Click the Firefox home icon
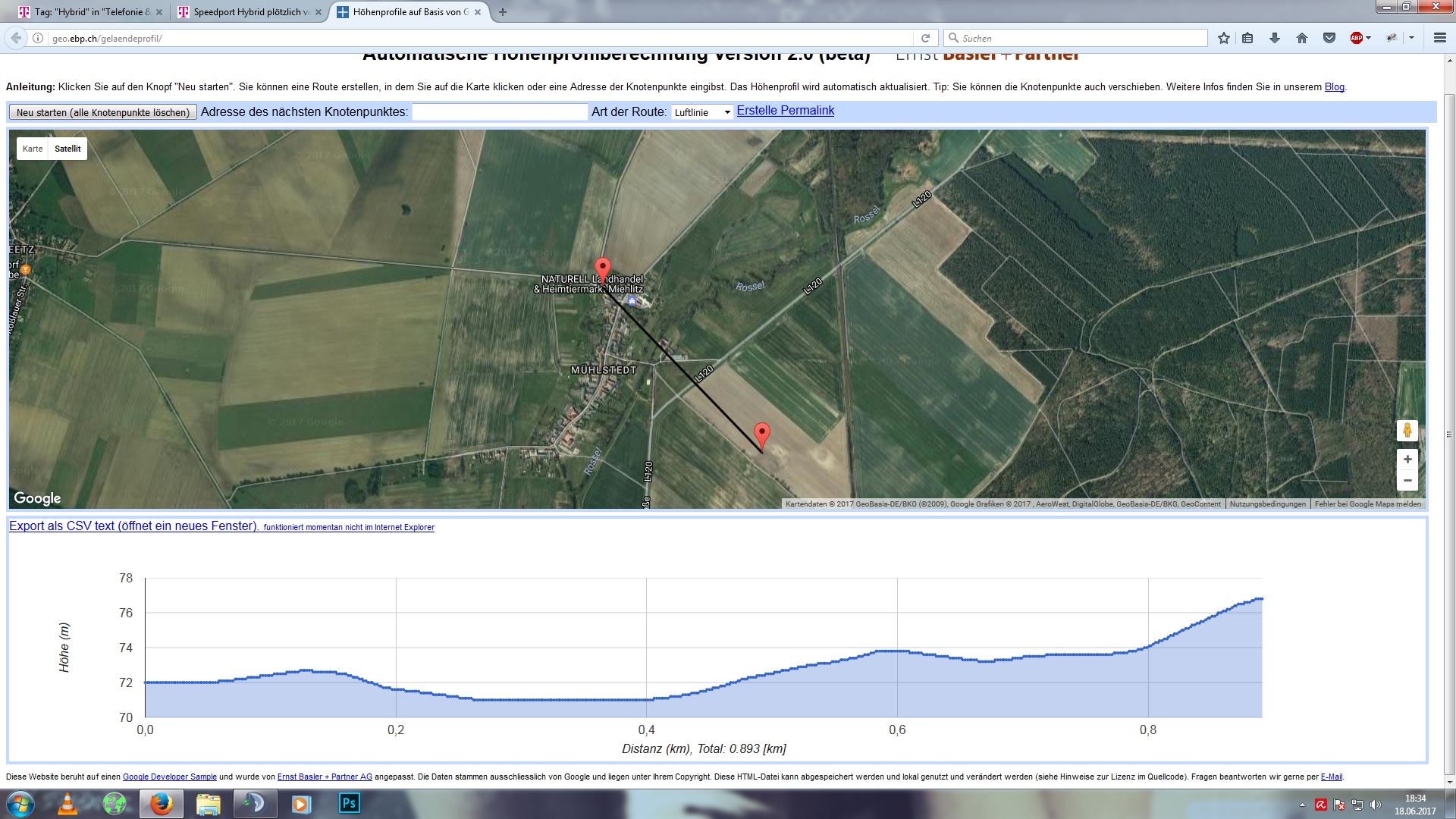The width and height of the screenshot is (1456, 819). (x=1302, y=38)
